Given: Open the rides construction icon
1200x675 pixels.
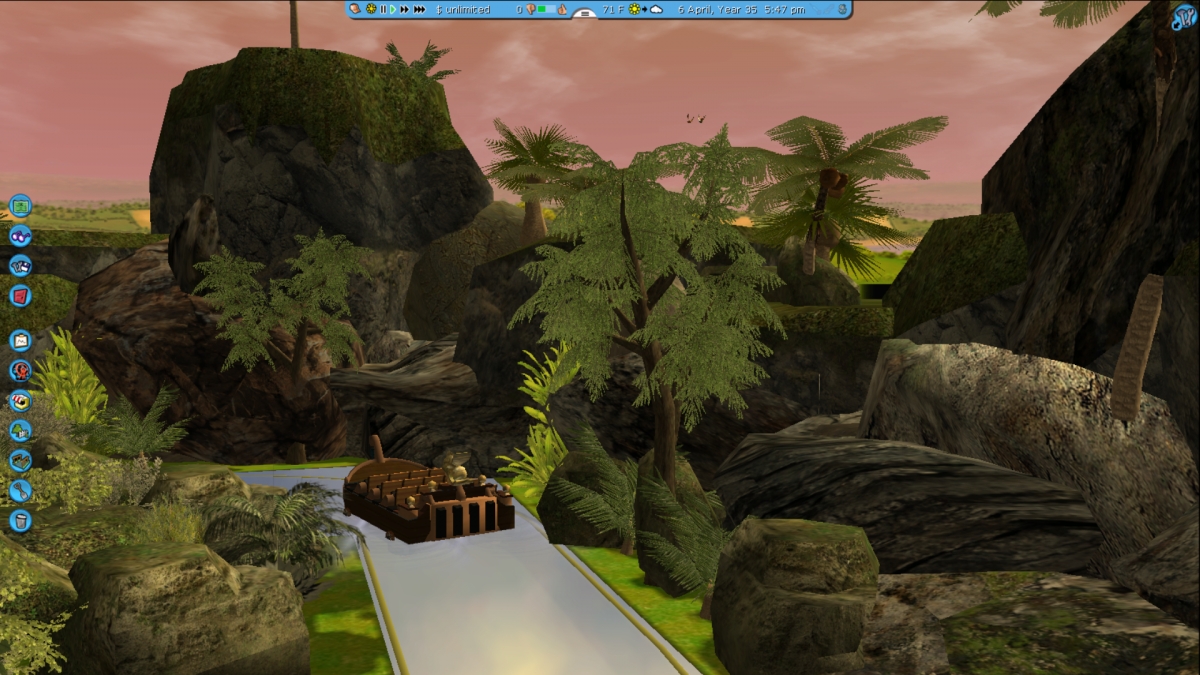Looking at the screenshot, I should [x=20, y=371].
